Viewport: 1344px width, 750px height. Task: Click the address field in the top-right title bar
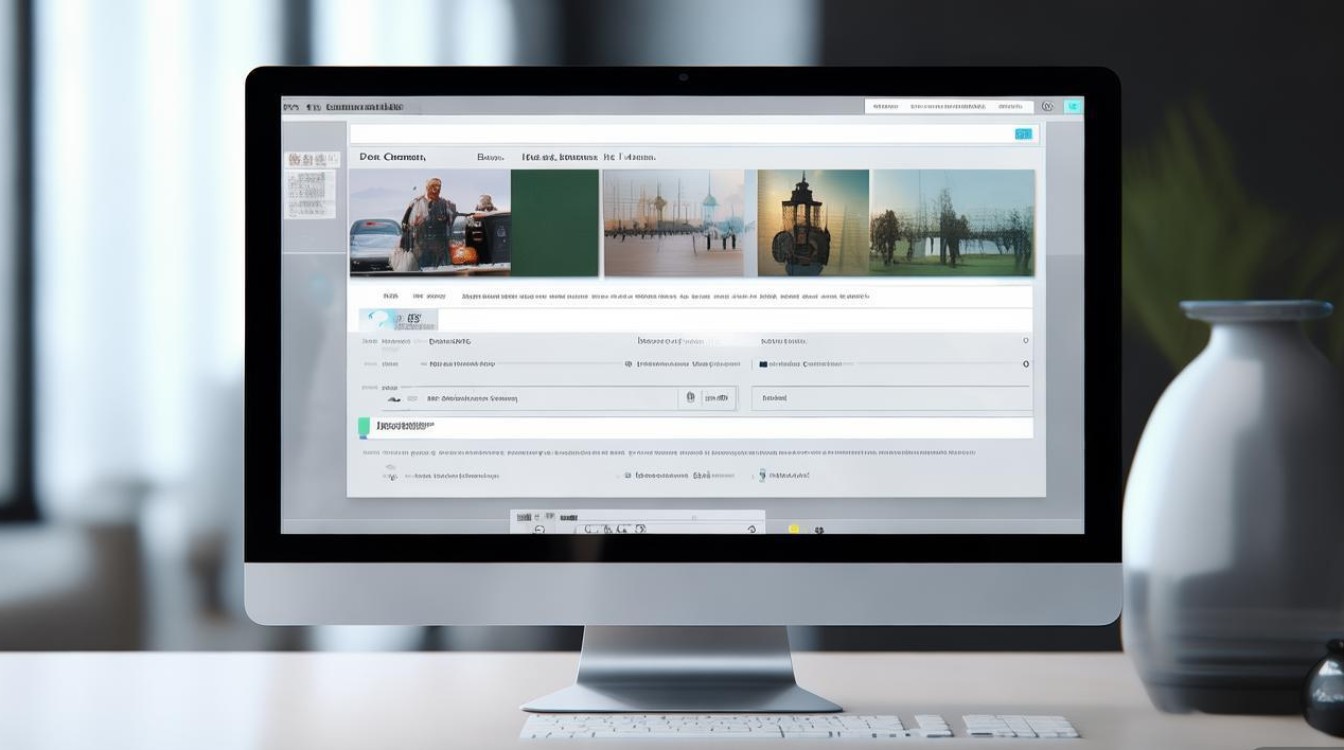(948, 106)
